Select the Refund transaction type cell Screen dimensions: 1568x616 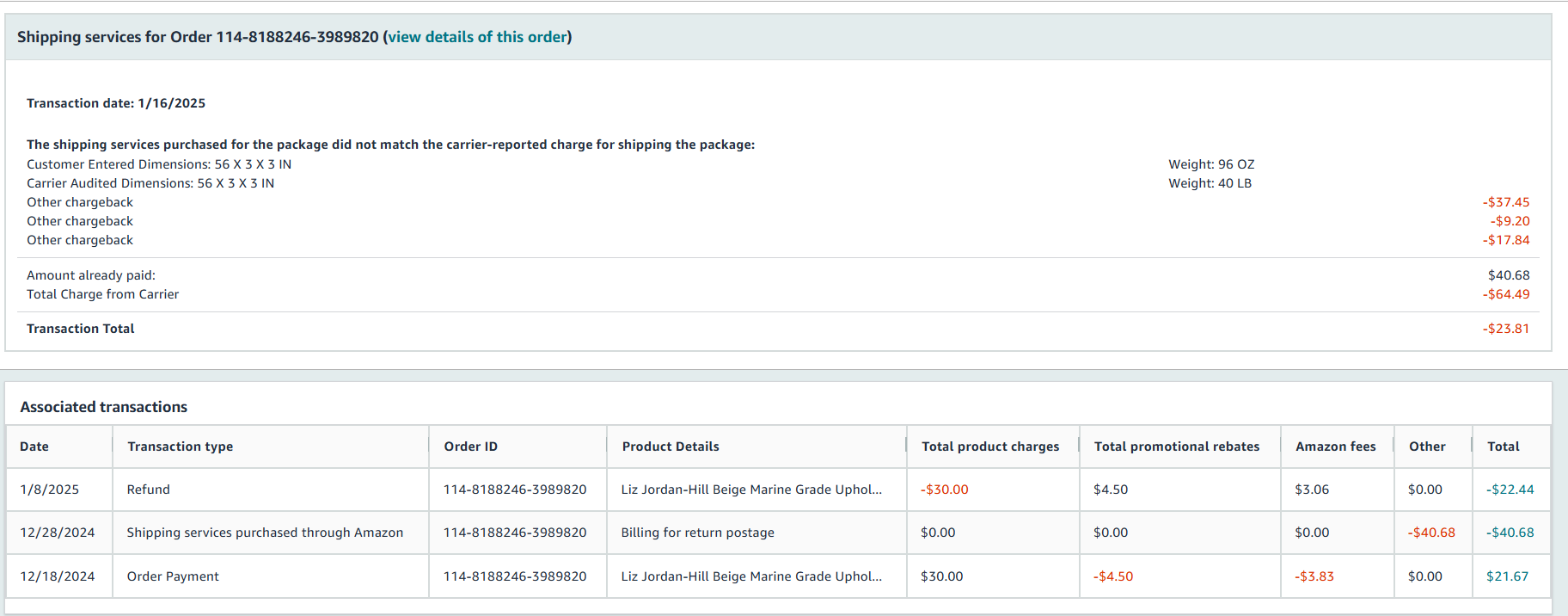click(149, 490)
